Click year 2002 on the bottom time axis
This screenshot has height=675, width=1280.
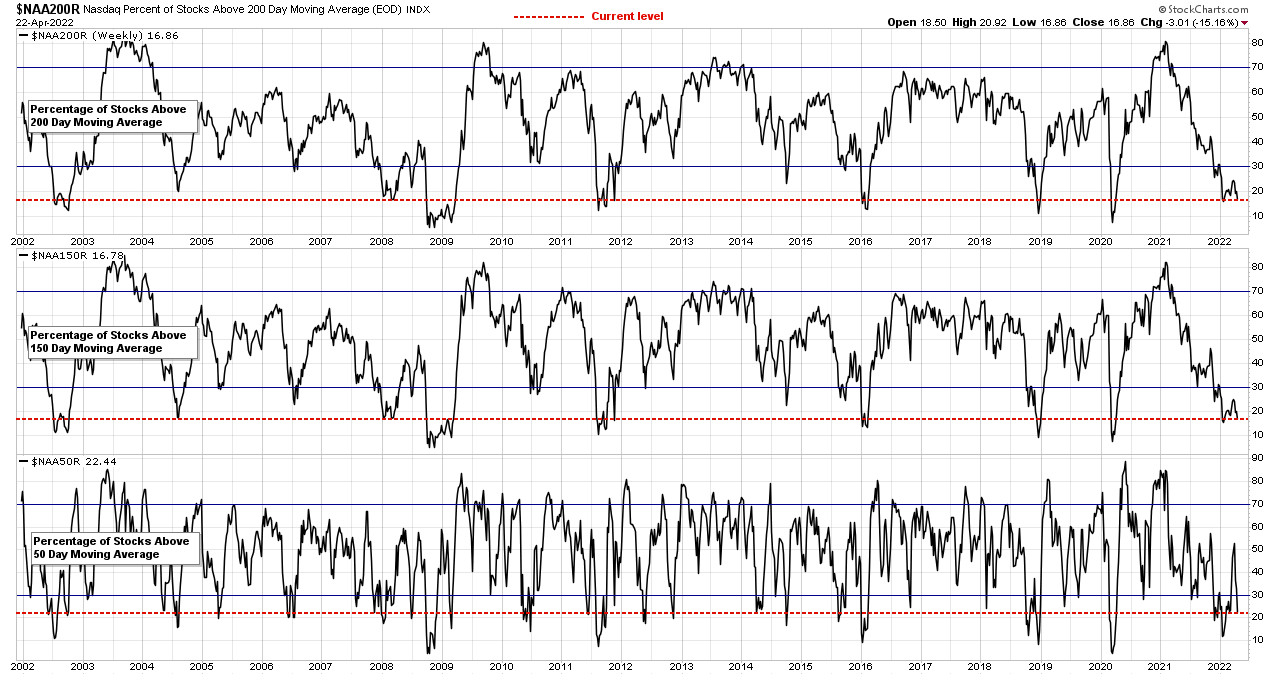23,666
